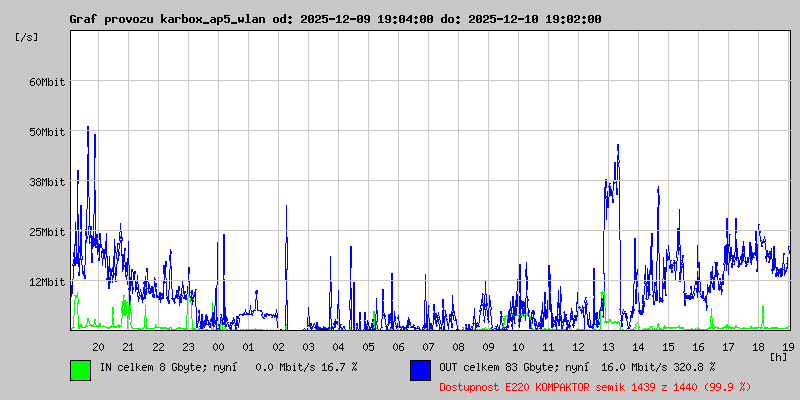Click the 25Mbit y-axis label
The image size is (800, 400).
click(x=47, y=232)
